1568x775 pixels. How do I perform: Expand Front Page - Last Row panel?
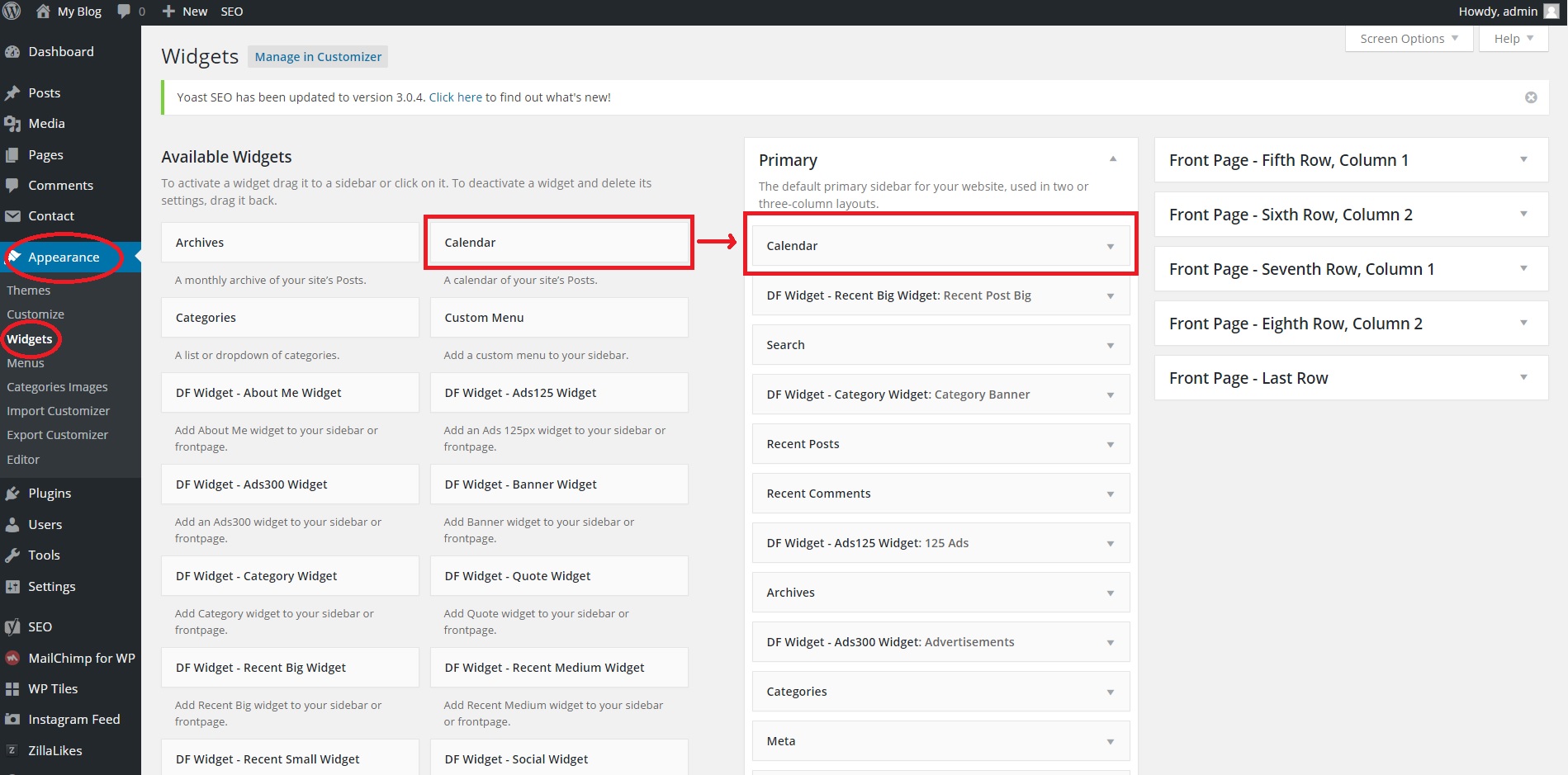(x=1523, y=378)
